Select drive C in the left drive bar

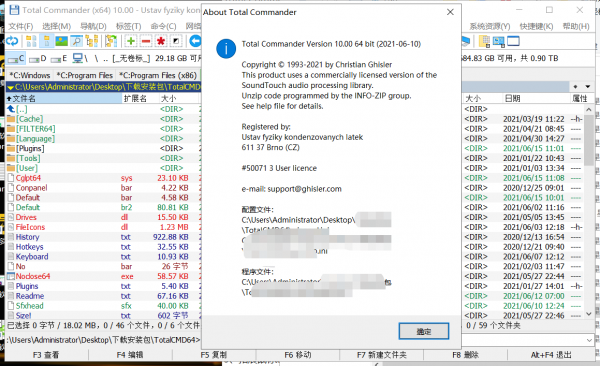point(16,59)
